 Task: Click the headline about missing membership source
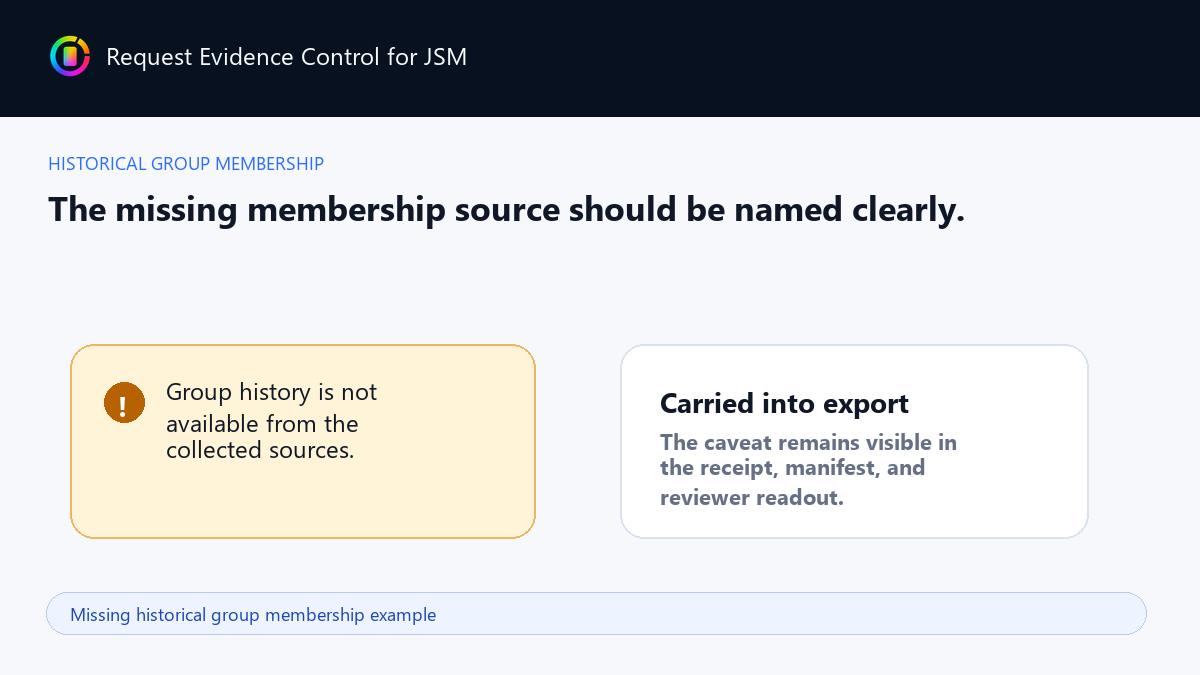pos(506,210)
